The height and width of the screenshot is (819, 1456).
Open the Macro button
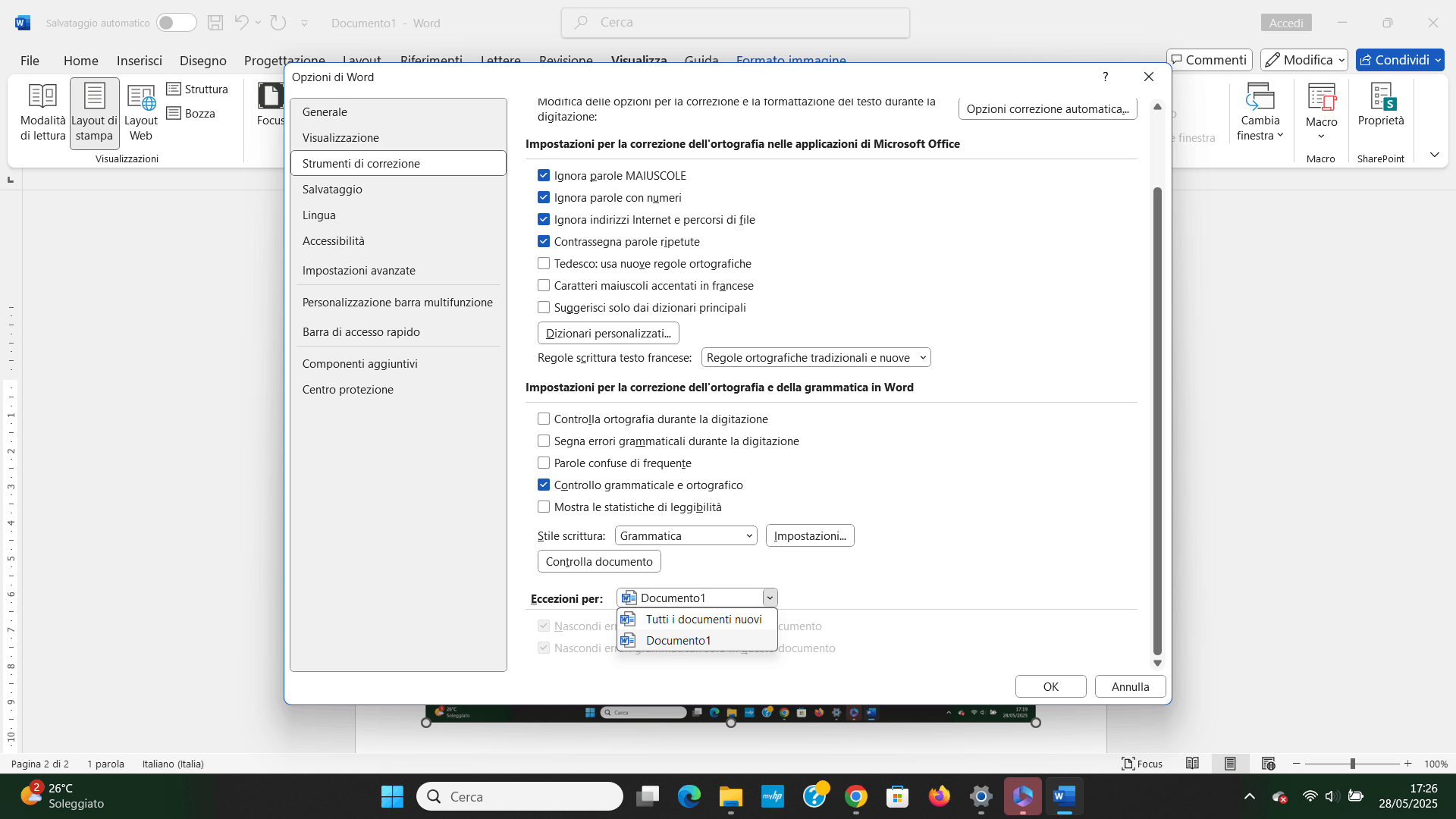click(1321, 112)
